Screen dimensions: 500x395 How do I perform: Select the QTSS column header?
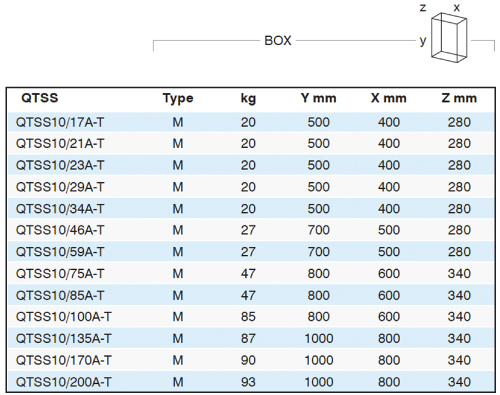40,98
